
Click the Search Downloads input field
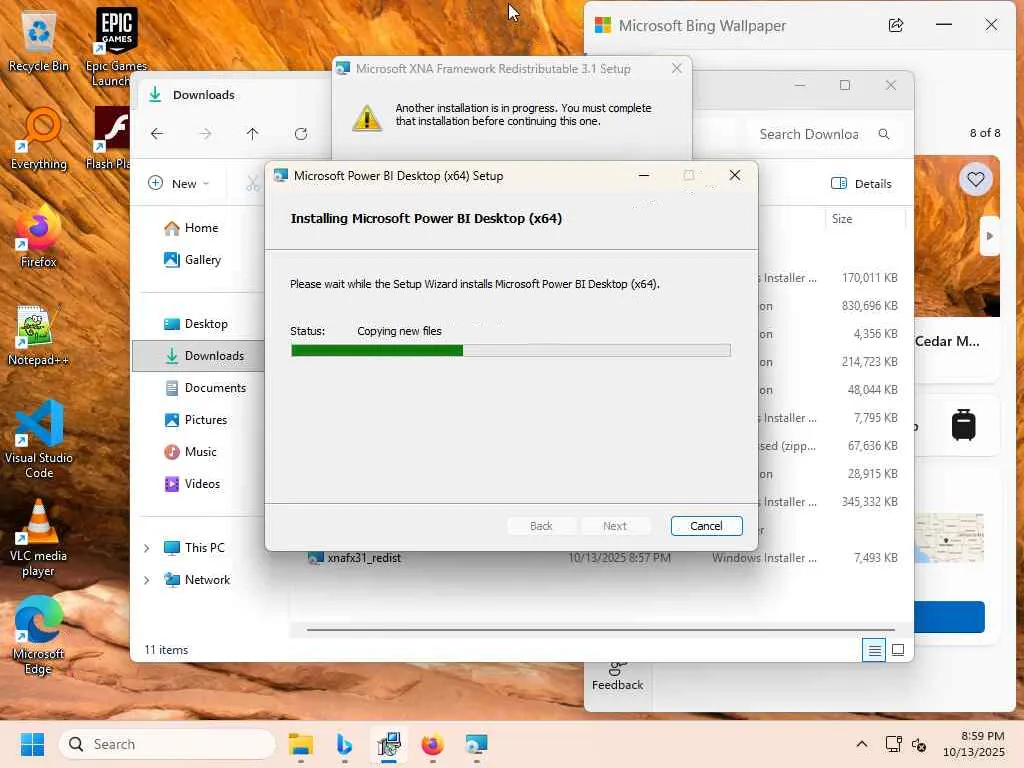tap(810, 134)
